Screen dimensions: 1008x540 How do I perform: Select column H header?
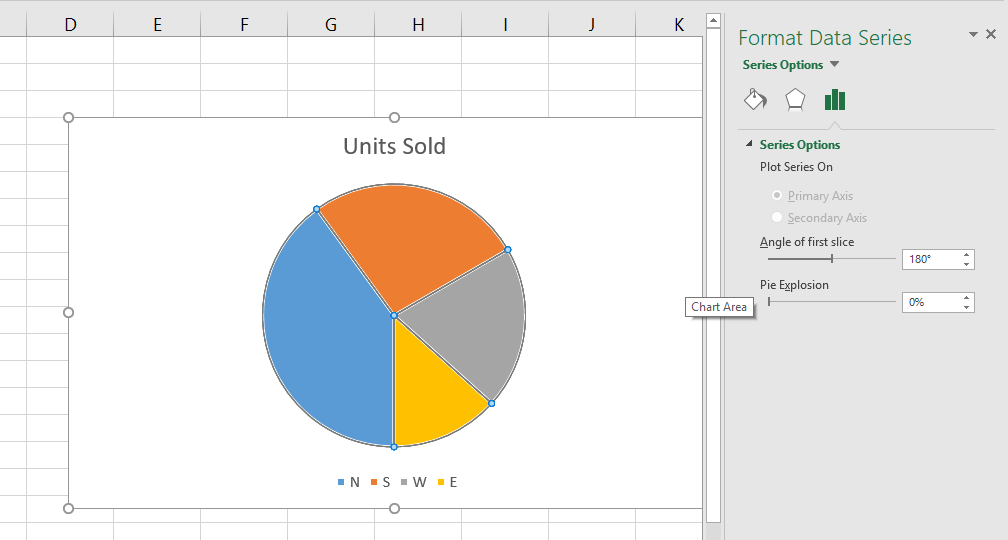(x=418, y=25)
